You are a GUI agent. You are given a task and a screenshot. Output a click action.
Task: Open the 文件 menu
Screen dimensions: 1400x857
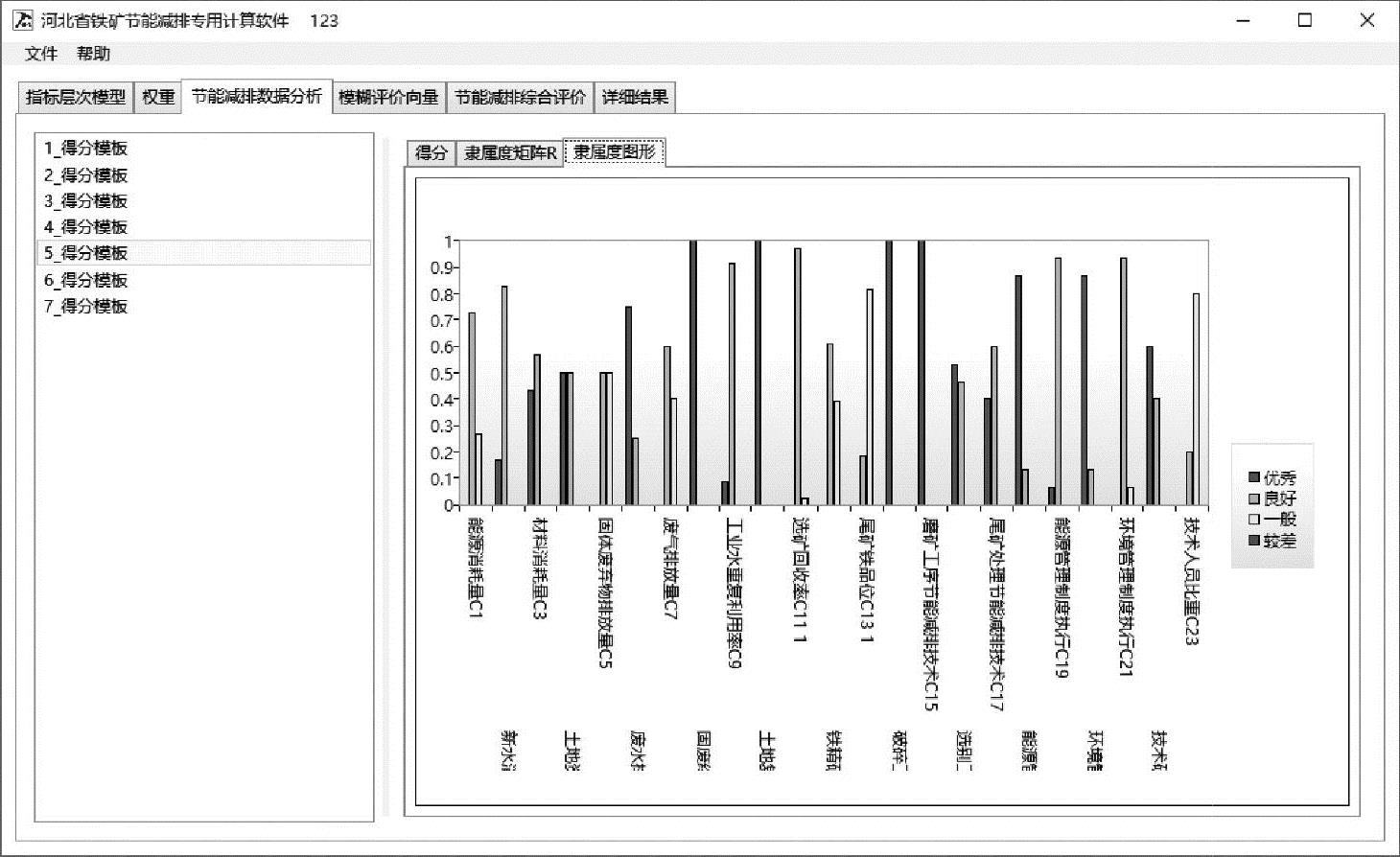click(40, 54)
